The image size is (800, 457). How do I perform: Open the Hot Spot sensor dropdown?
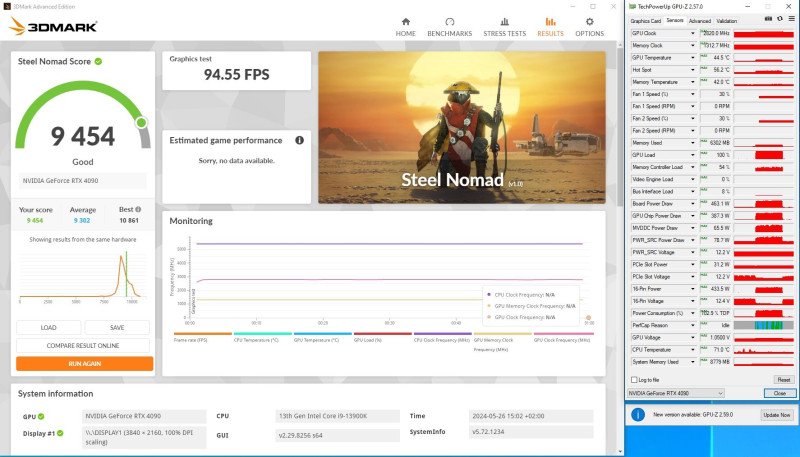coord(692,70)
